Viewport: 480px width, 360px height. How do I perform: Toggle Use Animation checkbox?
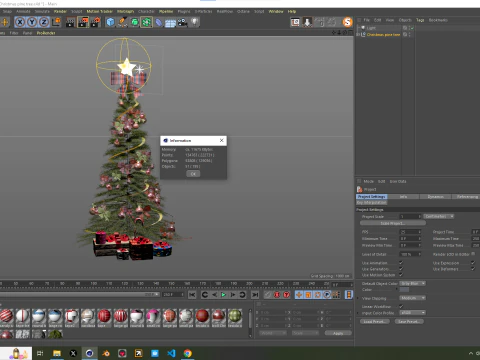coord(401,263)
